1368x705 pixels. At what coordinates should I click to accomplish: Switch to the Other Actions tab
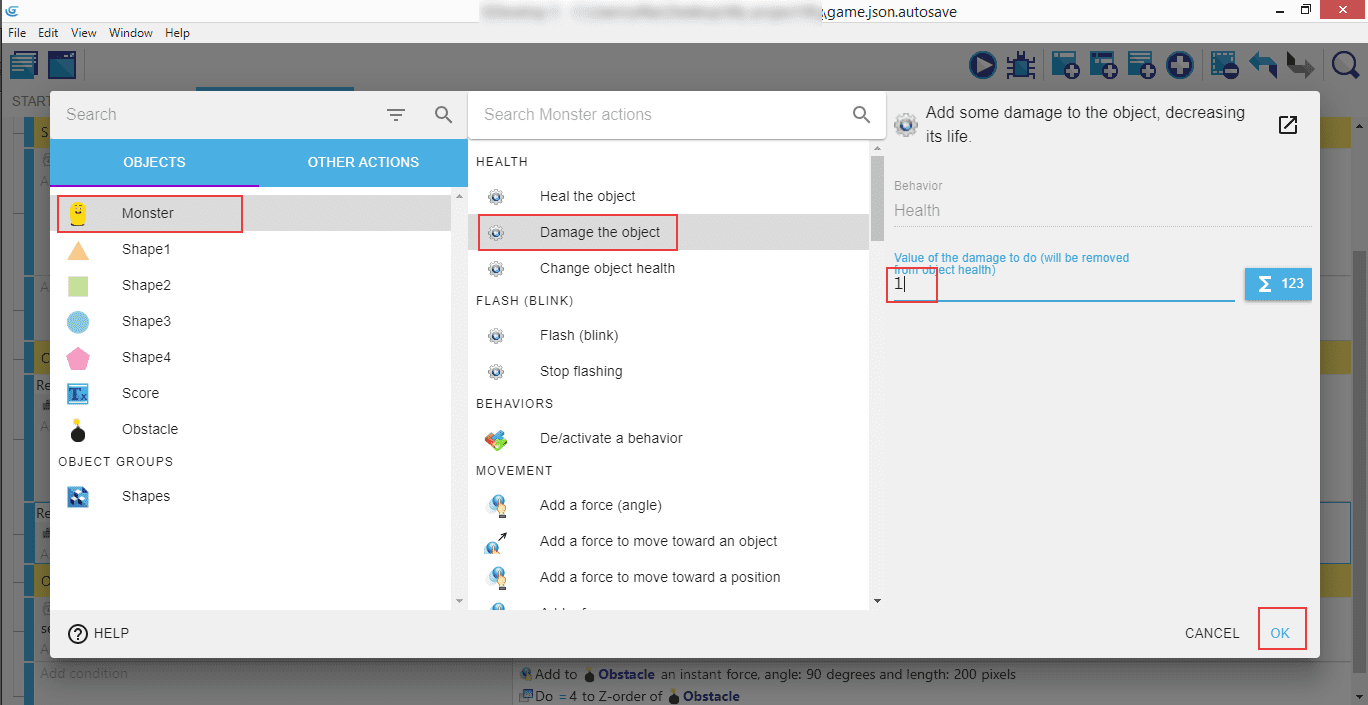363,162
